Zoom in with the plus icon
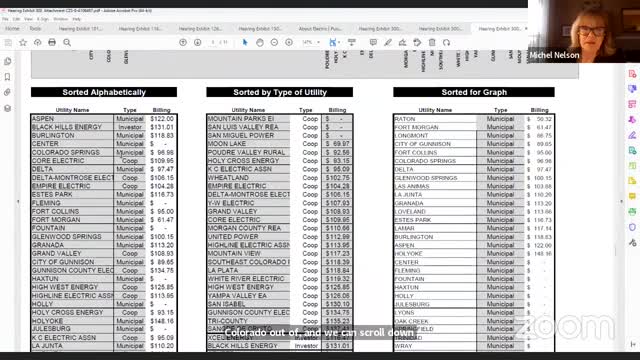Screen dimensions: 640x360 click(x=289, y=42)
